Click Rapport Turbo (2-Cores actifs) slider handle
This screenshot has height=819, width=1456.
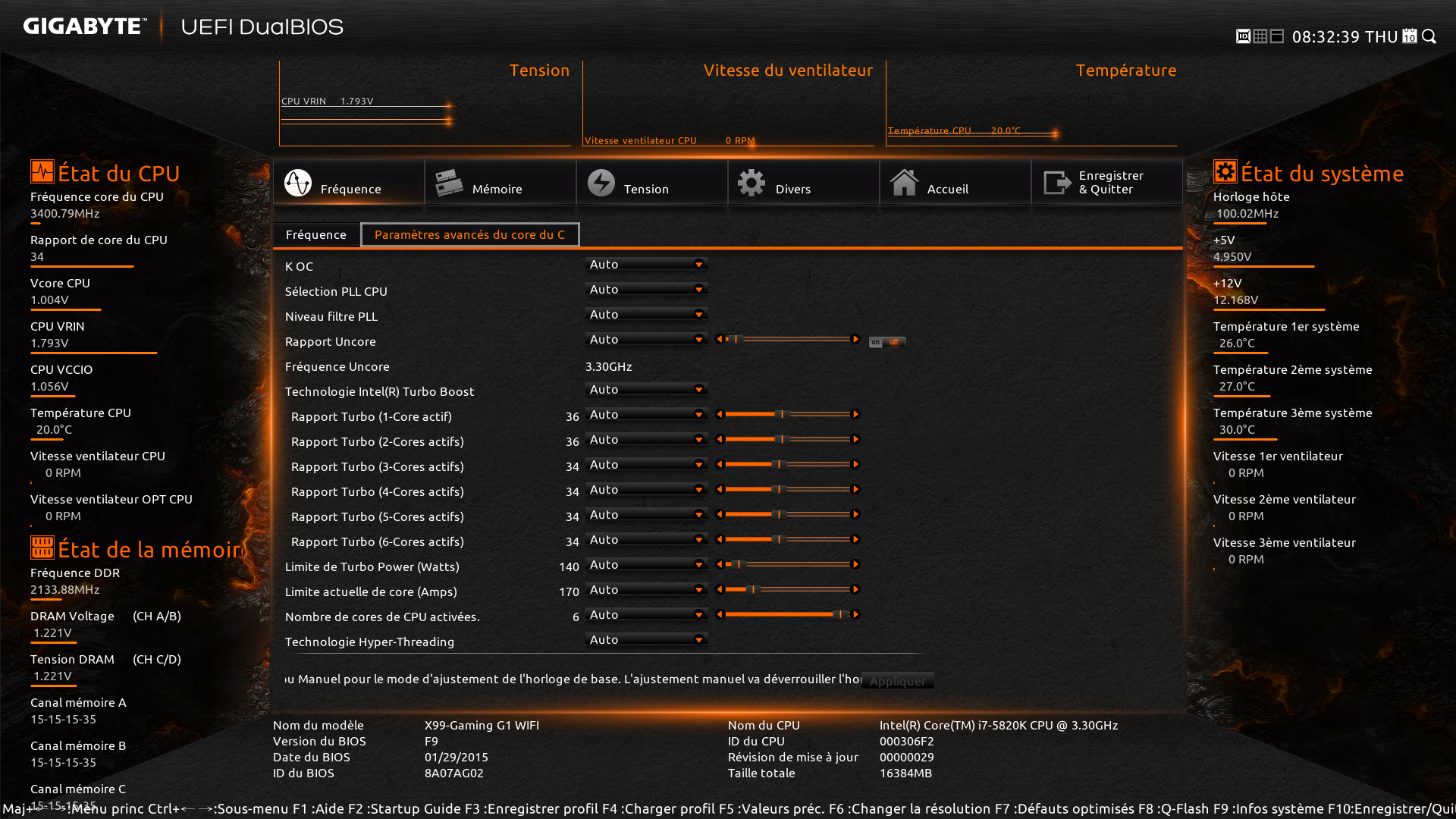782,439
